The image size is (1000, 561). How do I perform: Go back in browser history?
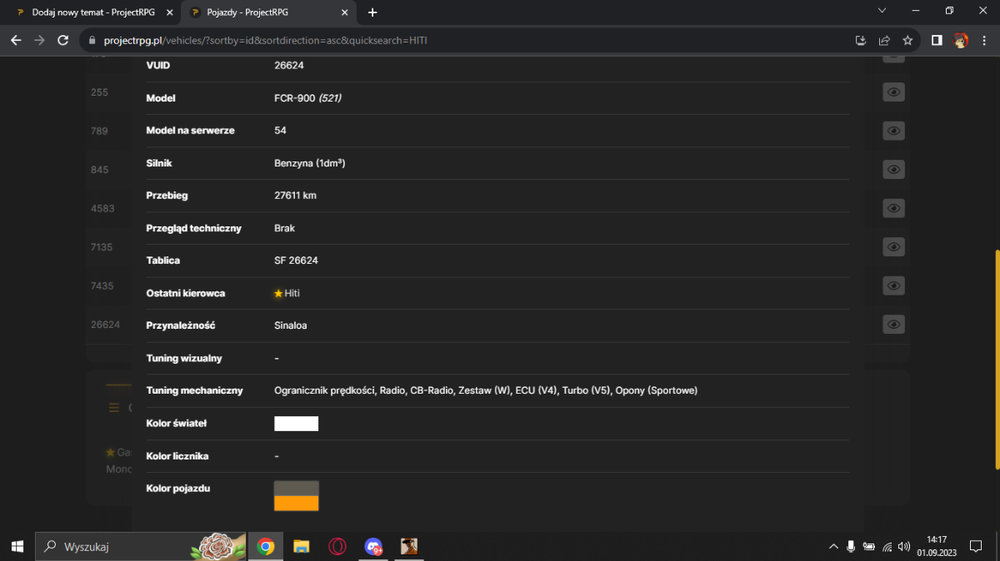click(x=16, y=40)
